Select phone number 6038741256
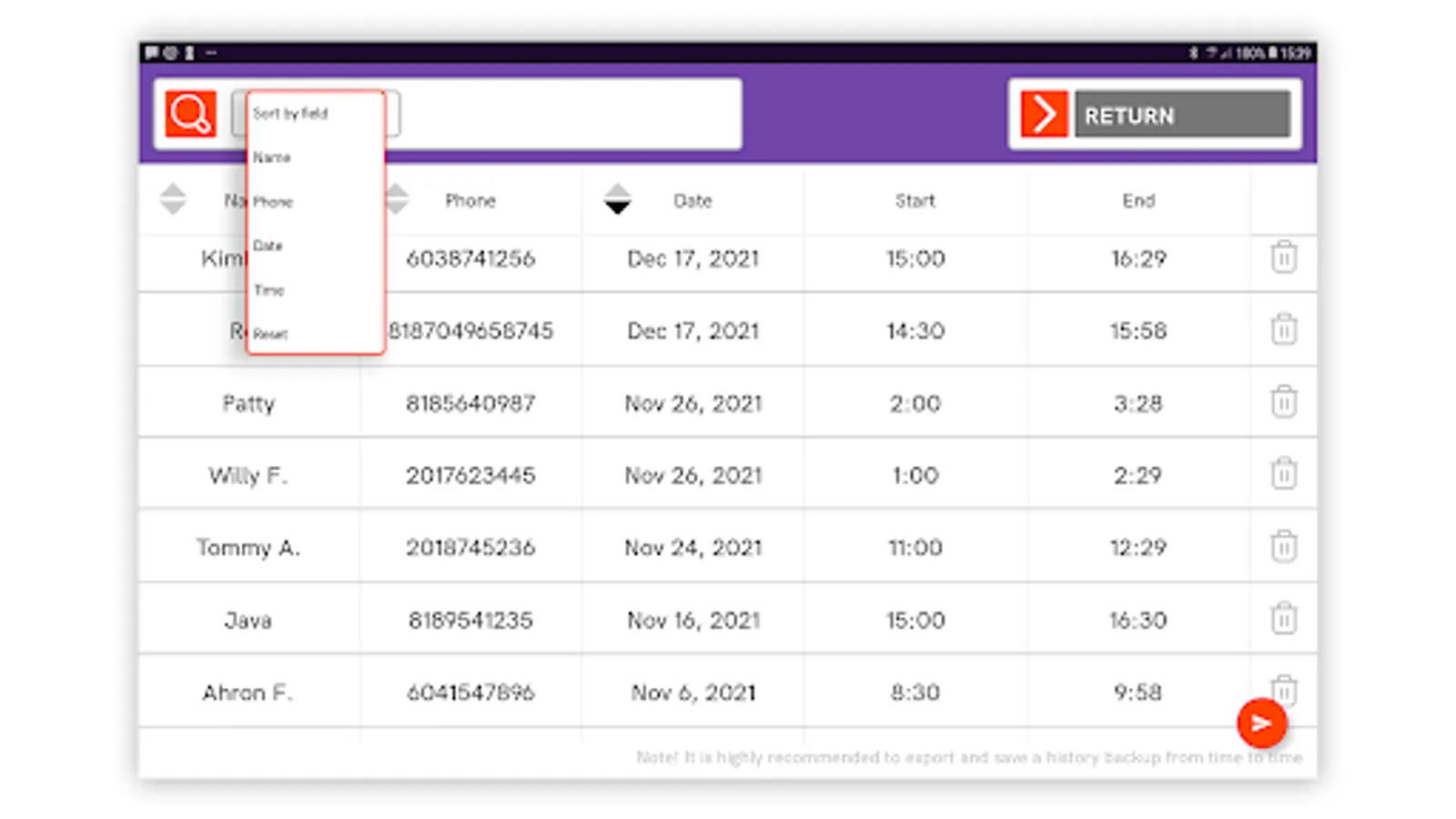Image resolution: width=1456 pixels, height=819 pixels. 470,258
